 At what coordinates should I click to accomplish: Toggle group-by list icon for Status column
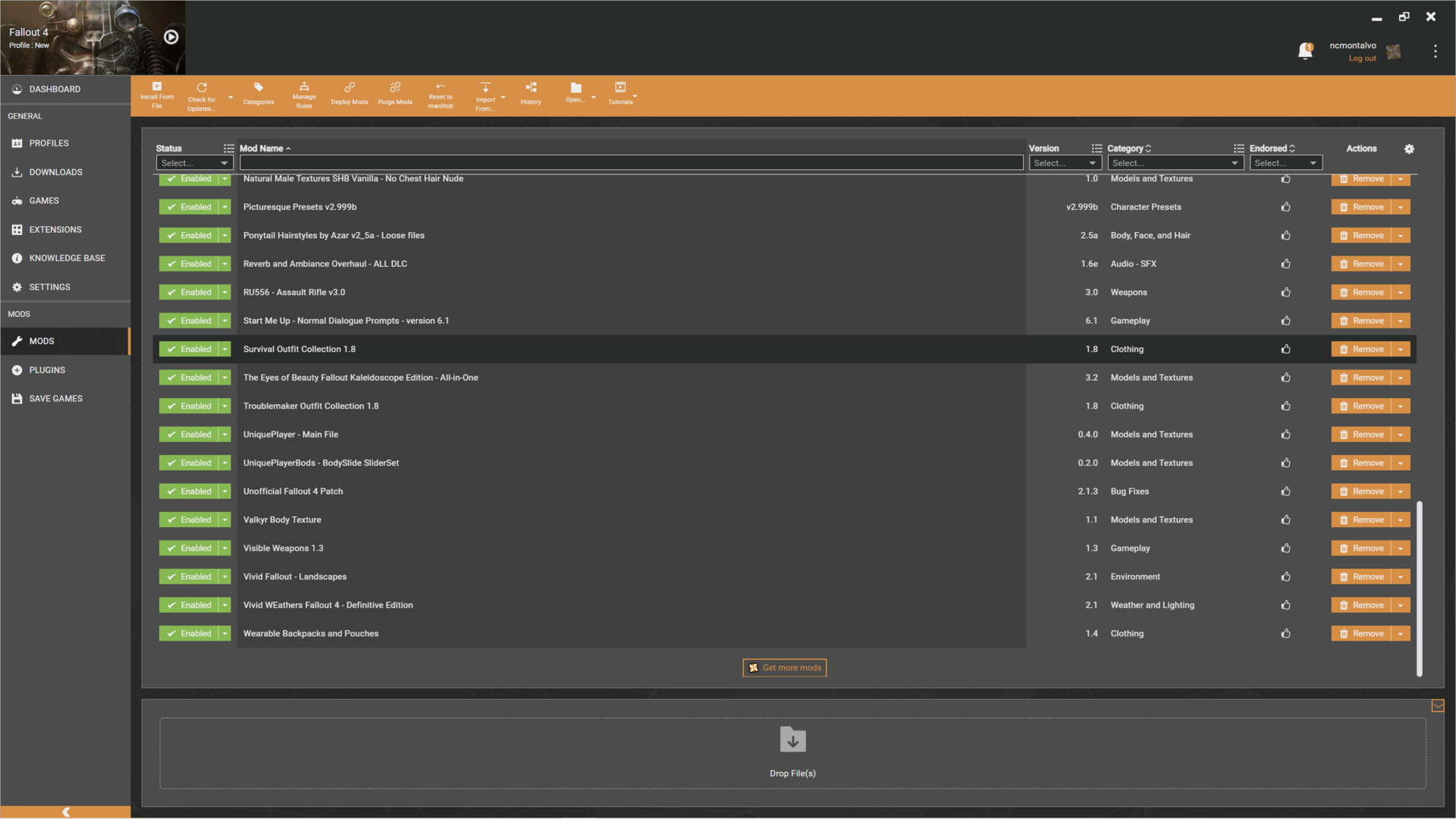[x=228, y=149]
